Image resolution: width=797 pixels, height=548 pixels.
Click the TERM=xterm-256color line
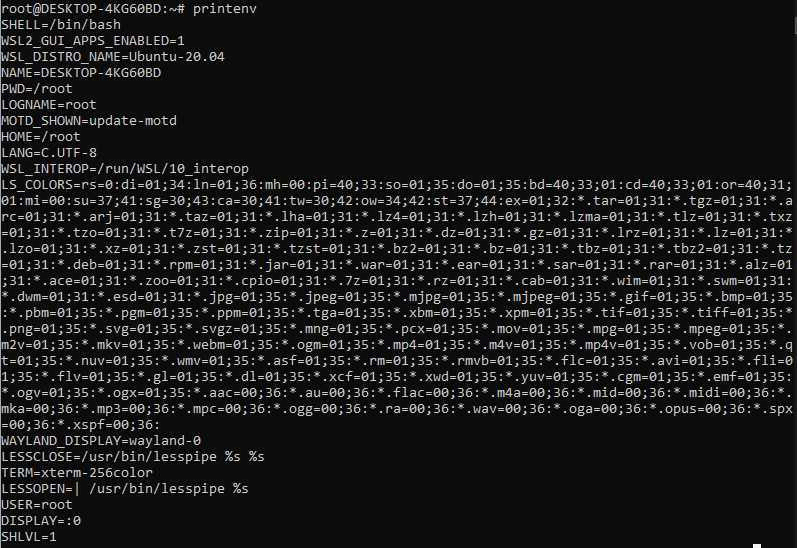click(77, 473)
